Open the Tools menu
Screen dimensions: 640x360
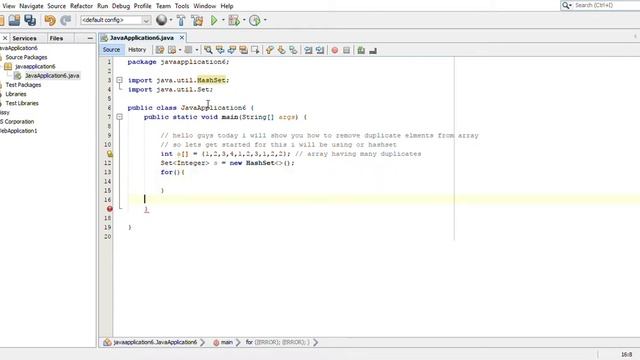click(x=182, y=6)
